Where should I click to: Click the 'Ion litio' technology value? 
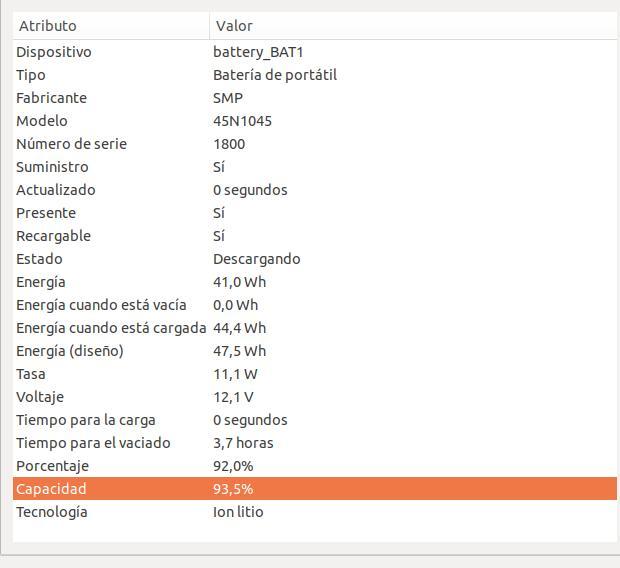point(238,512)
